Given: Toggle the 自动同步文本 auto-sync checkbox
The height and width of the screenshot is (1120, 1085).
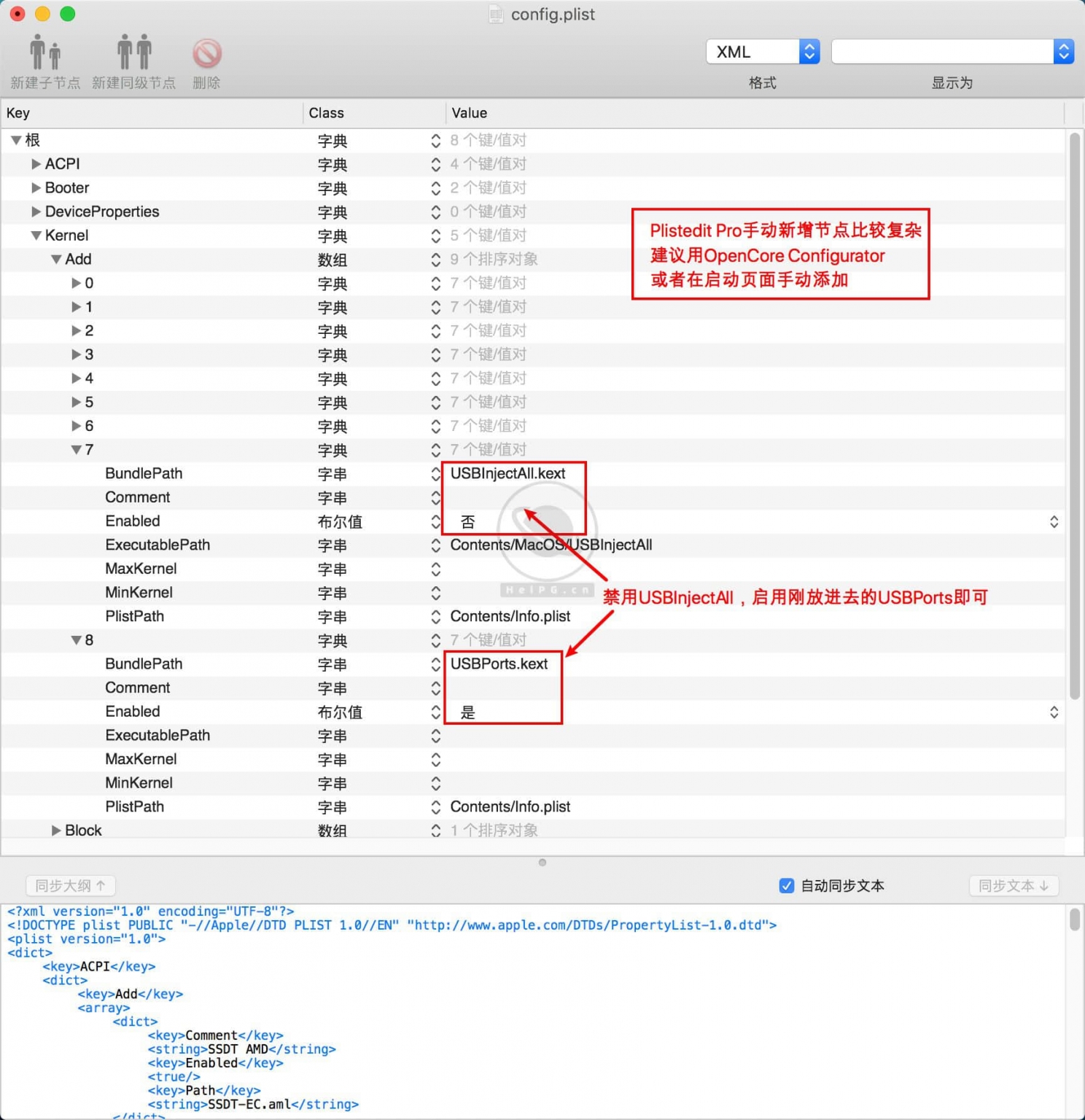Looking at the screenshot, I should [786, 885].
